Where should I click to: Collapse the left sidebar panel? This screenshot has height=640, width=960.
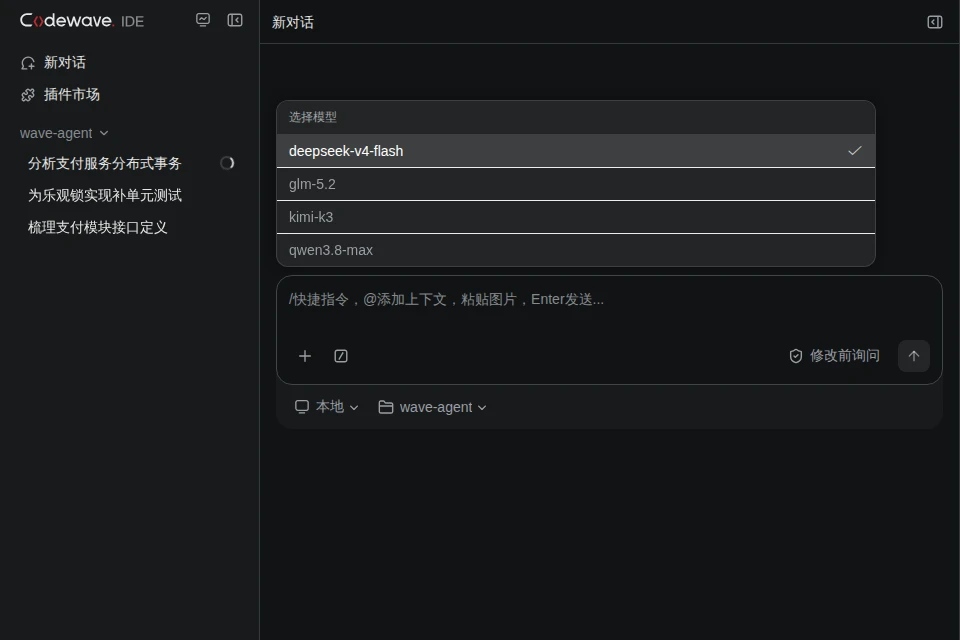click(x=235, y=20)
